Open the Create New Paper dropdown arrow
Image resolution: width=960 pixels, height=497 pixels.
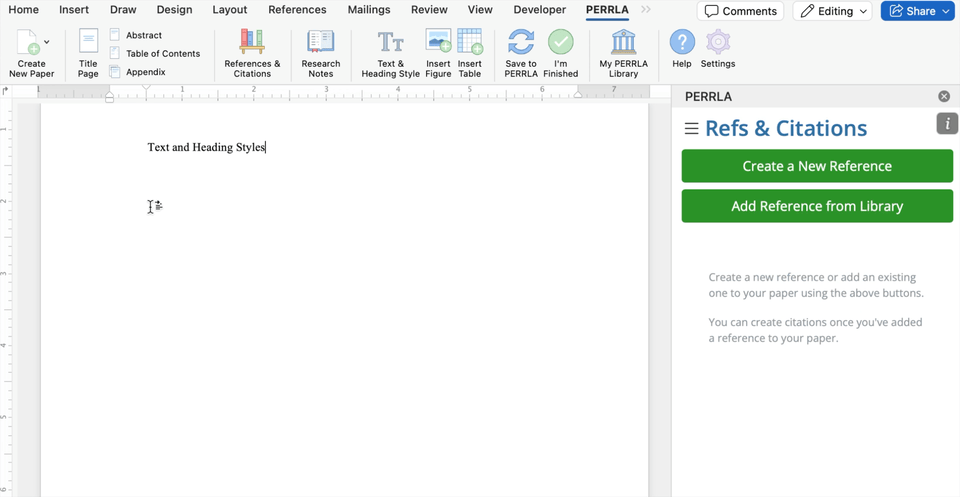(x=47, y=42)
